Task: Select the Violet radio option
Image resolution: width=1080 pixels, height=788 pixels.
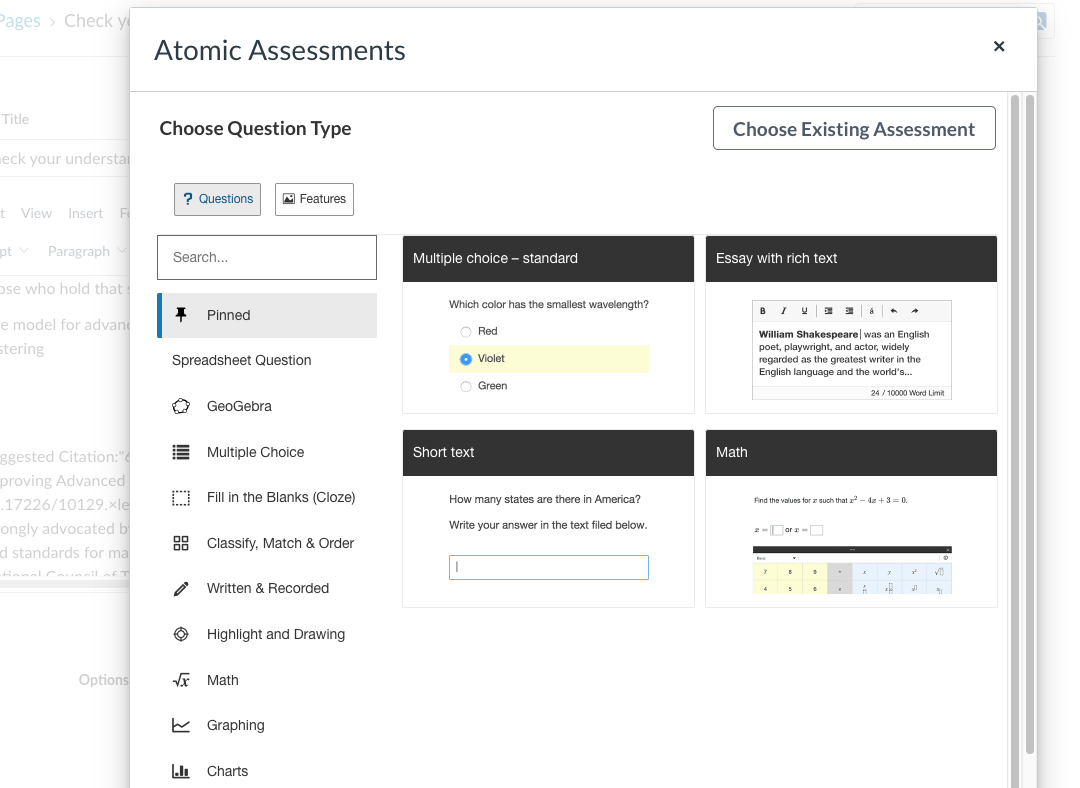Action: (466, 359)
